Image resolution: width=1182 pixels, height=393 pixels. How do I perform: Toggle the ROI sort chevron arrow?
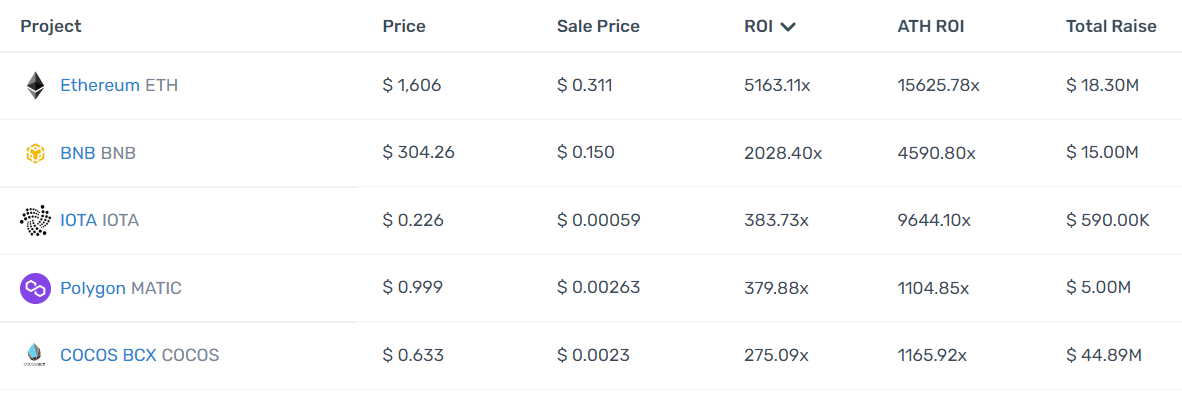click(x=788, y=27)
